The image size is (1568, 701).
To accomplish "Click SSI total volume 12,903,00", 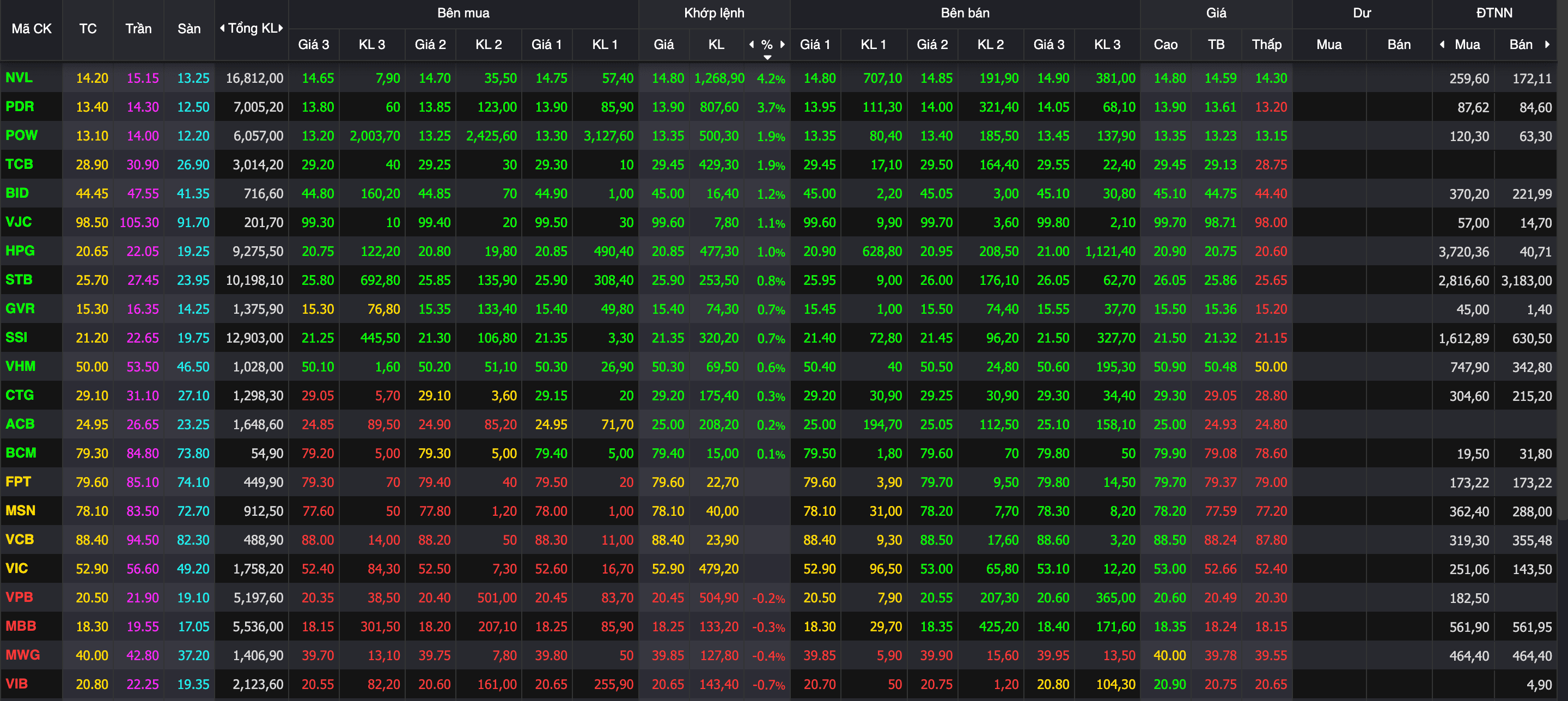I will (254, 338).
